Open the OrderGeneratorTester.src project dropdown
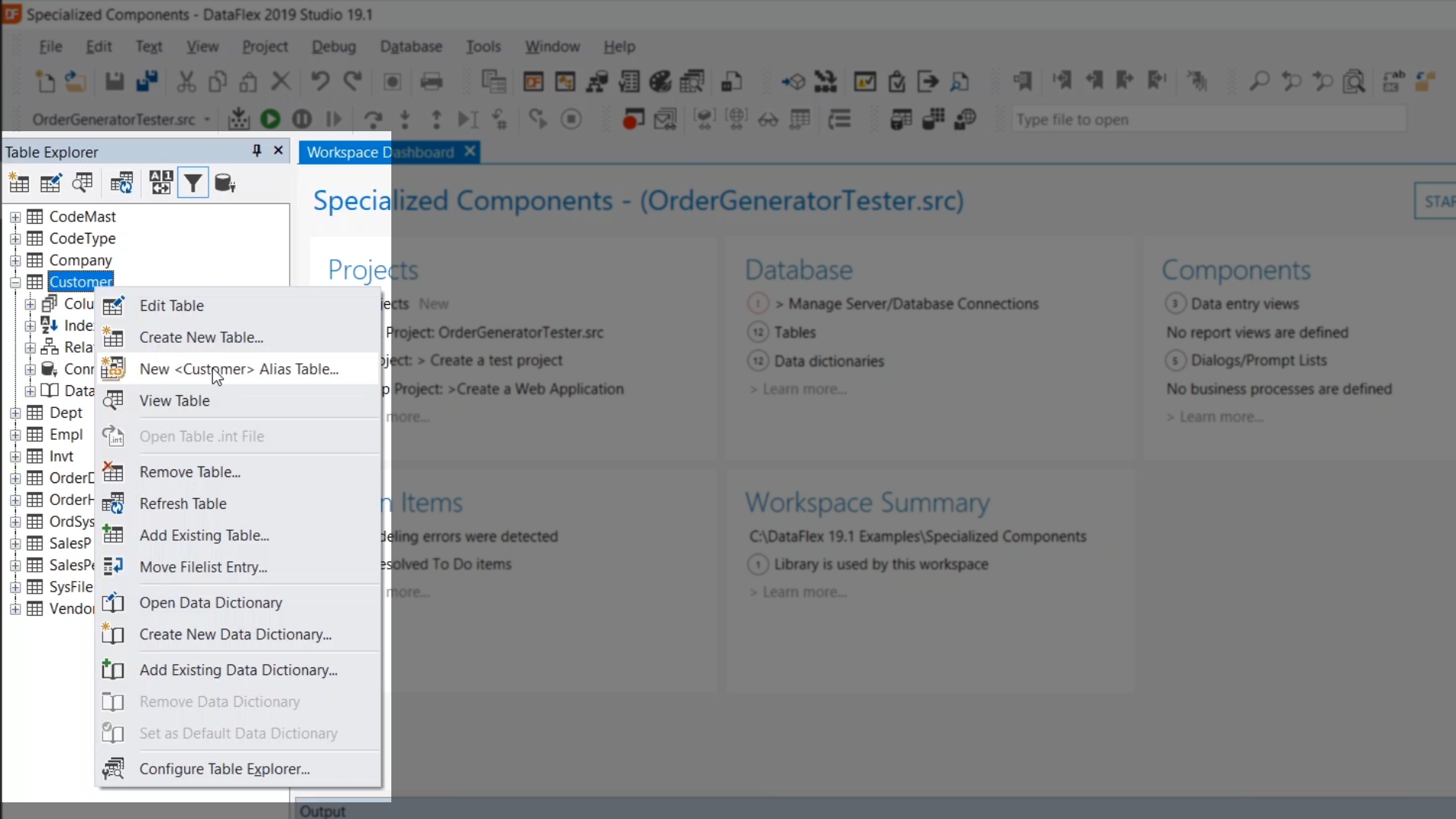The width and height of the screenshot is (1456, 819). [x=207, y=120]
